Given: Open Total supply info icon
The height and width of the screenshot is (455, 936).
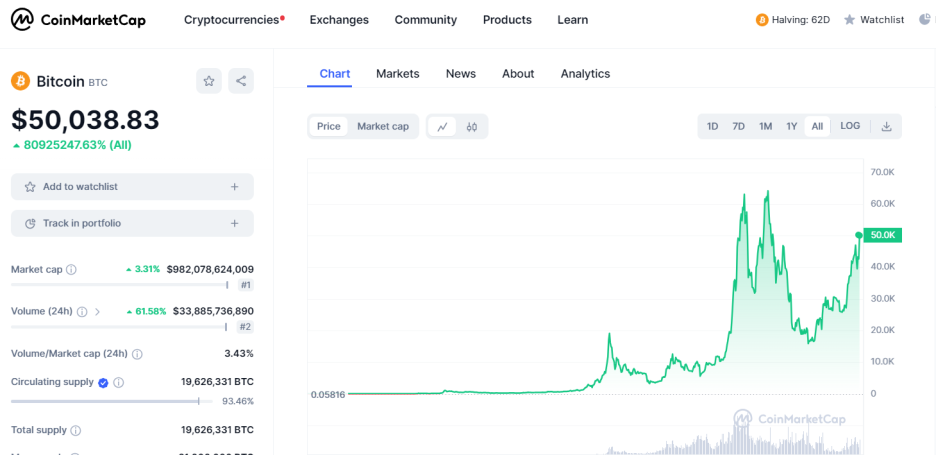Looking at the screenshot, I should [76, 430].
